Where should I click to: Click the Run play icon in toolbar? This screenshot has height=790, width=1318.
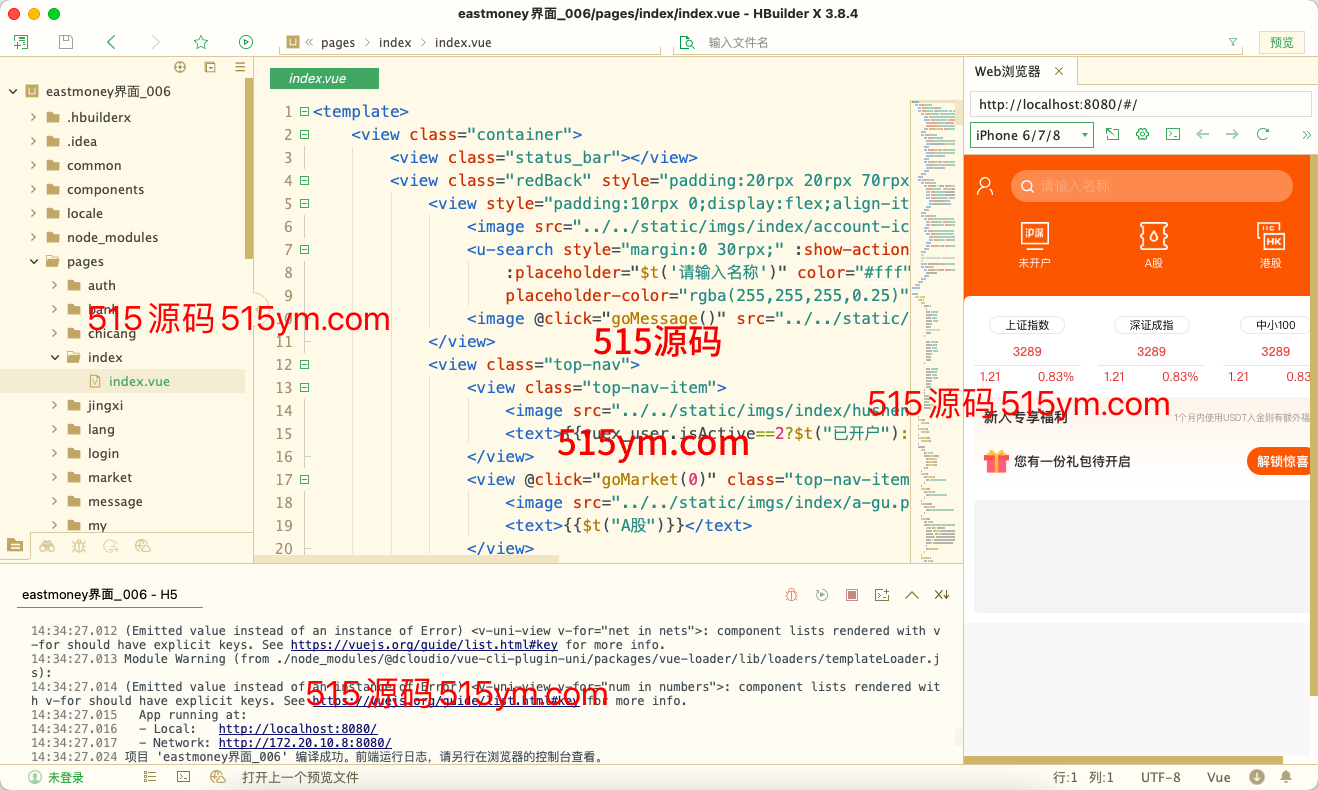pyautogui.click(x=246, y=42)
